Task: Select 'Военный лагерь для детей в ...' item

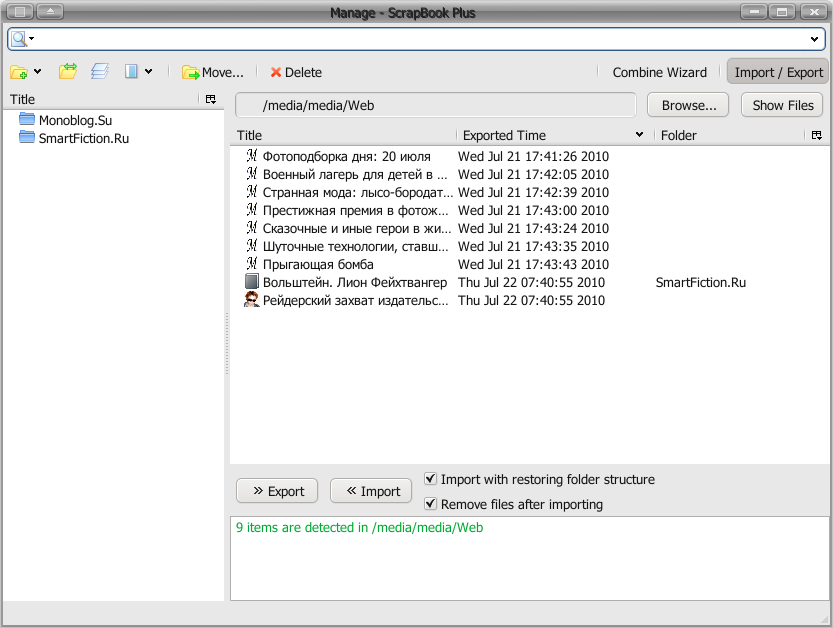Action: point(355,174)
